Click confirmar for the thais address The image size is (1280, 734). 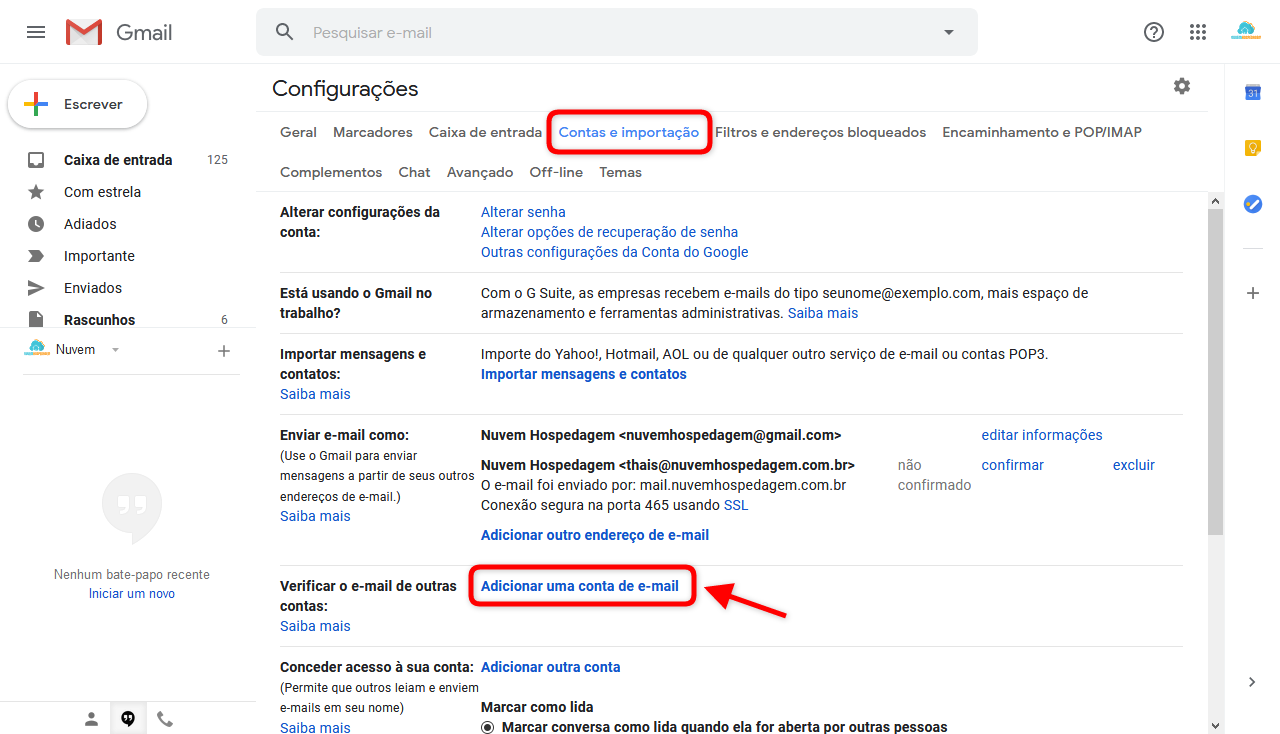click(x=1012, y=465)
